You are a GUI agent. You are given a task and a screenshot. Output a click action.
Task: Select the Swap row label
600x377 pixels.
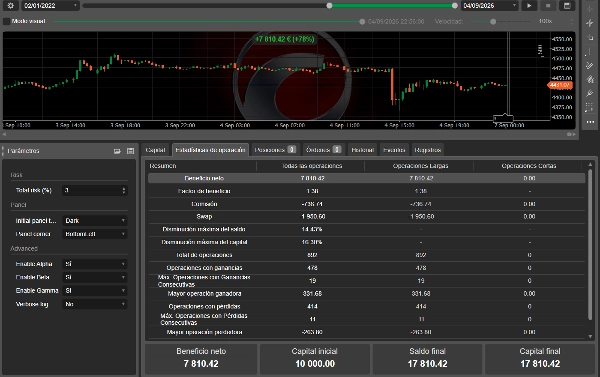tap(204, 216)
